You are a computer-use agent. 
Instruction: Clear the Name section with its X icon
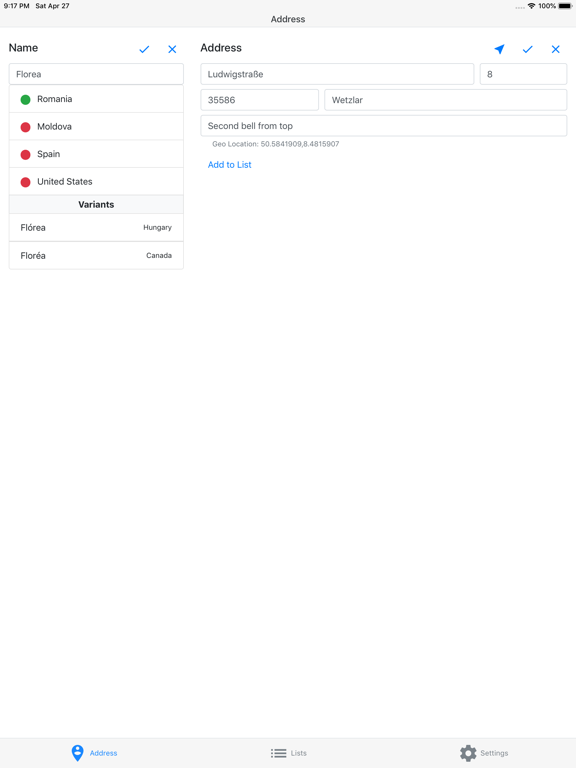172,49
